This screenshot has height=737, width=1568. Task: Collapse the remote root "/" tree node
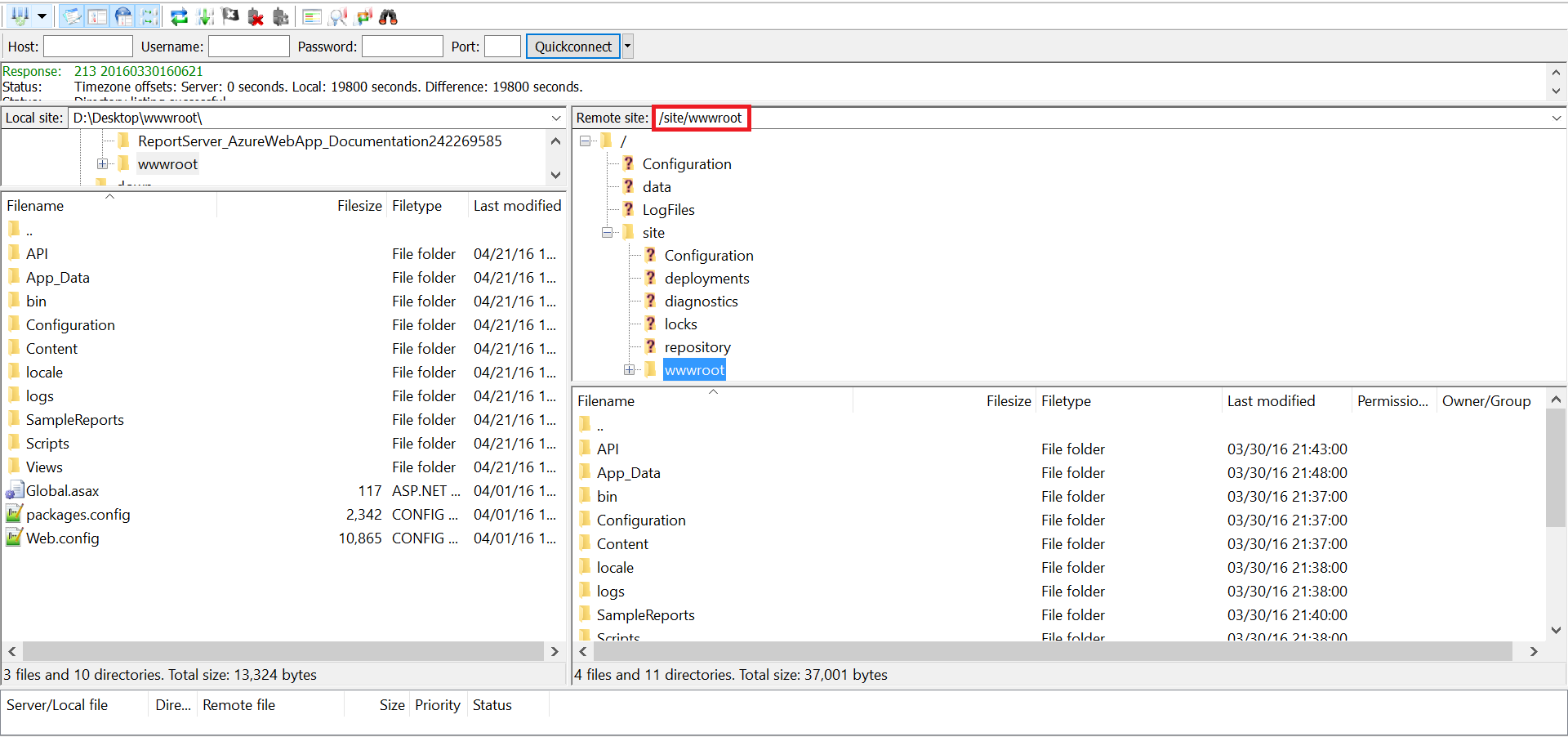pyautogui.click(x=586, y=141)
